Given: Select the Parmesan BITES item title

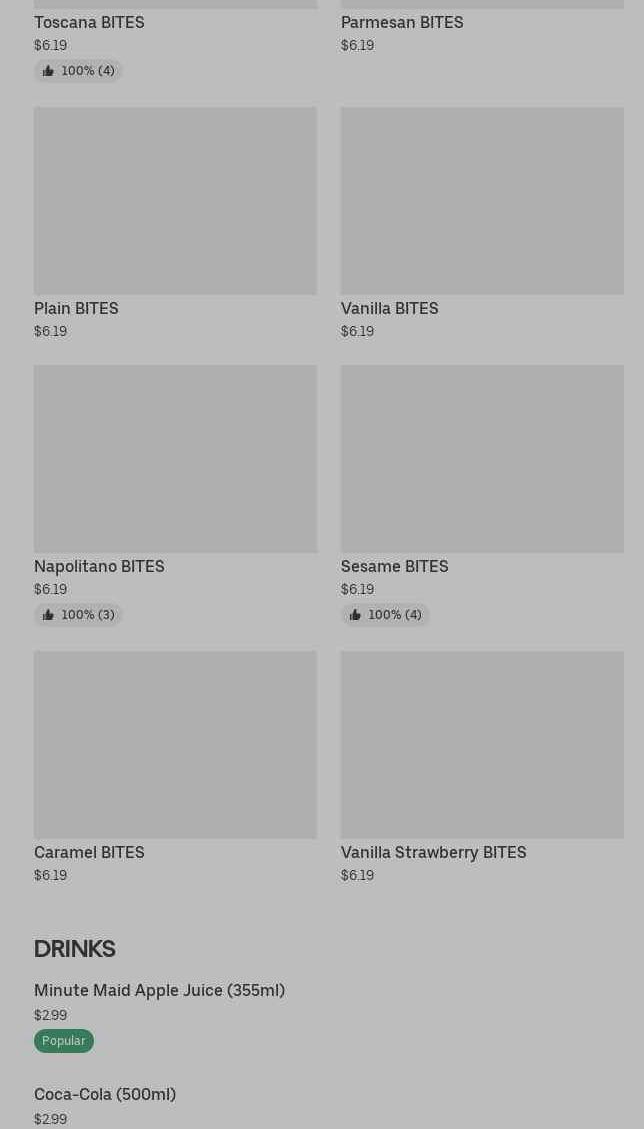Looking at the screenshot, I should pyautogui.click(x=402, y=22).
